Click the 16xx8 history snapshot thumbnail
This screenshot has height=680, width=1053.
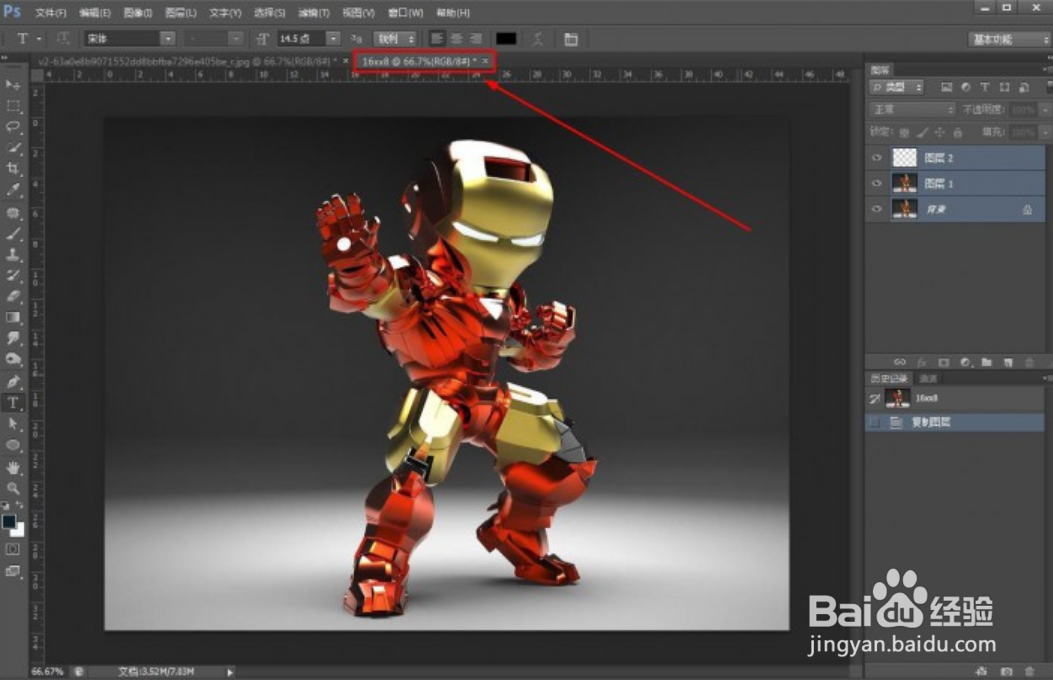(897, 398)
